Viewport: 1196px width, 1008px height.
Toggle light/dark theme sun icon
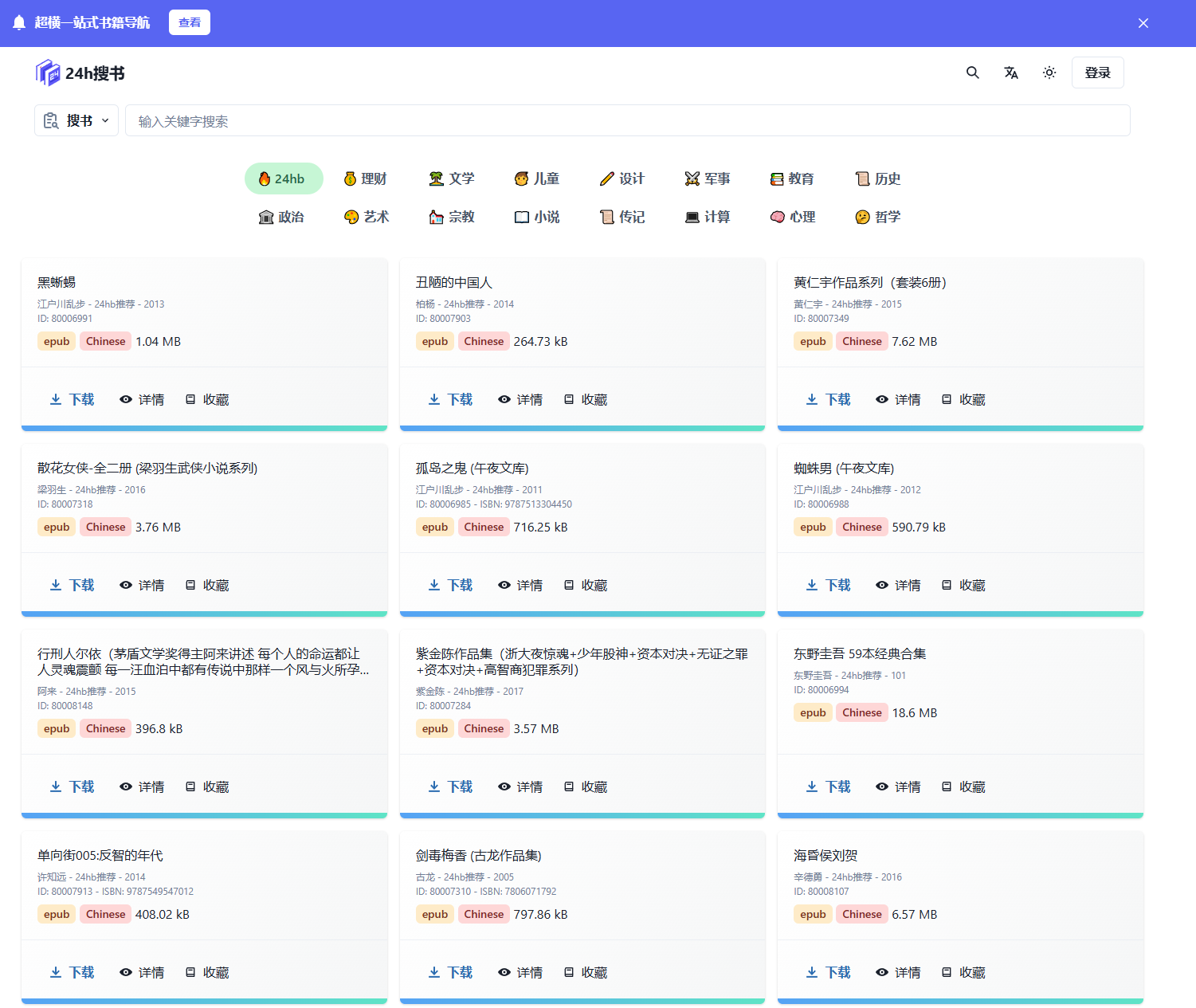1049,73
